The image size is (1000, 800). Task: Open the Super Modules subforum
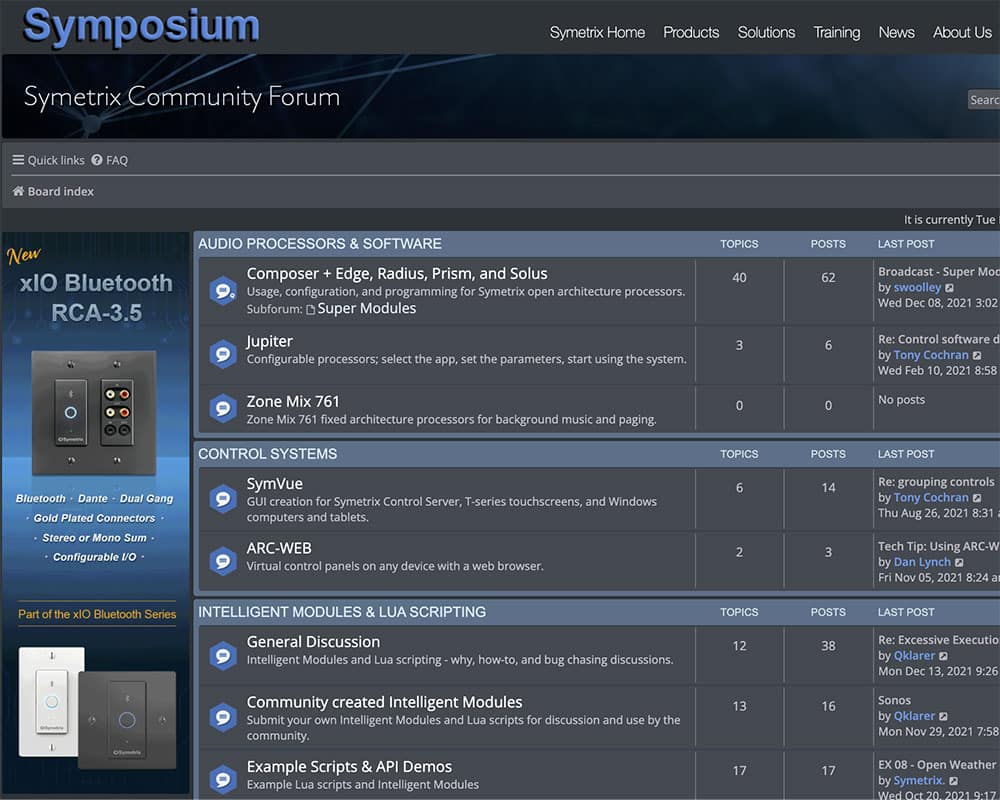click(x=367, y=309)
